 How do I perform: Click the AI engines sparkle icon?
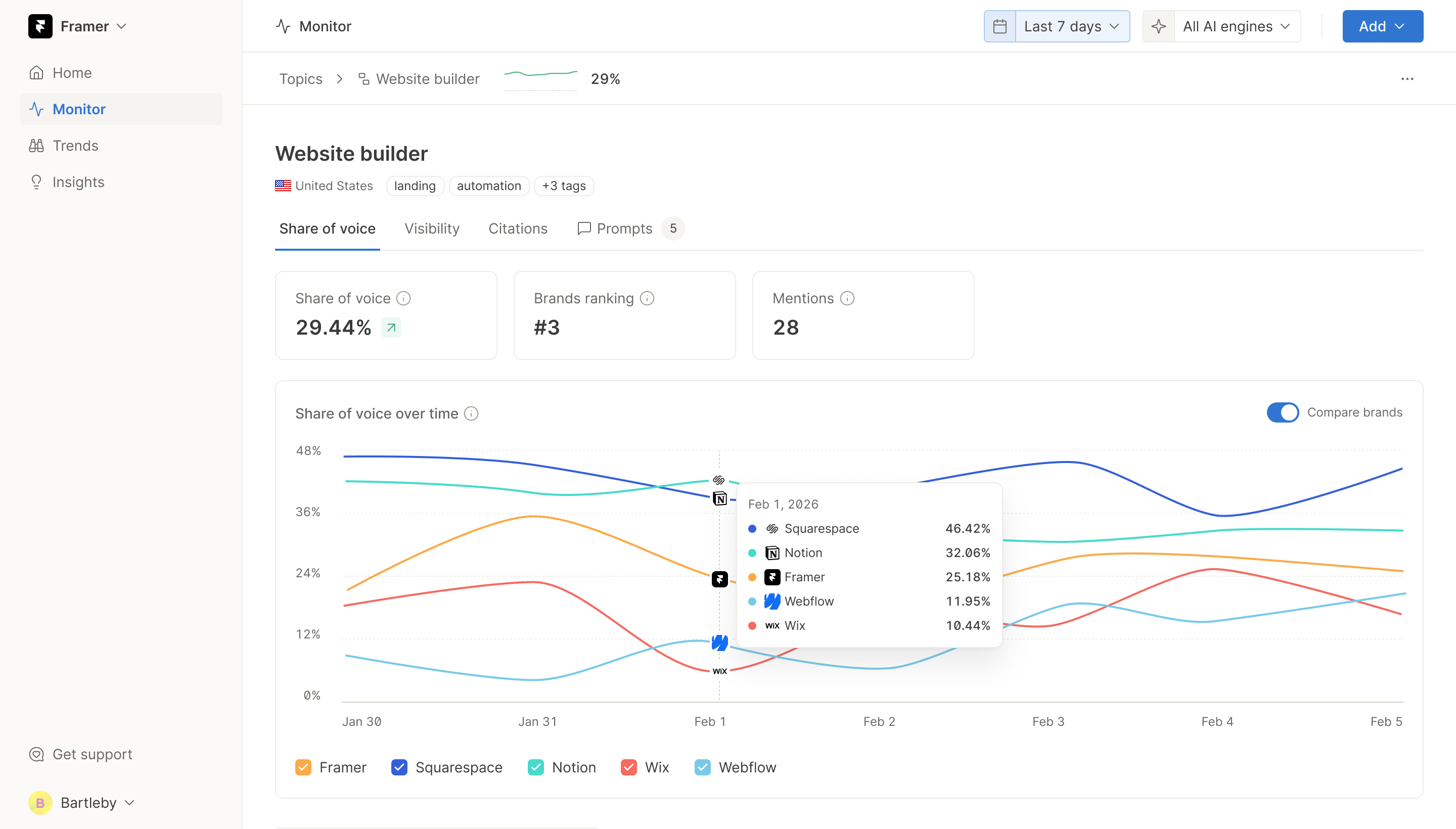click(1158, 26)
